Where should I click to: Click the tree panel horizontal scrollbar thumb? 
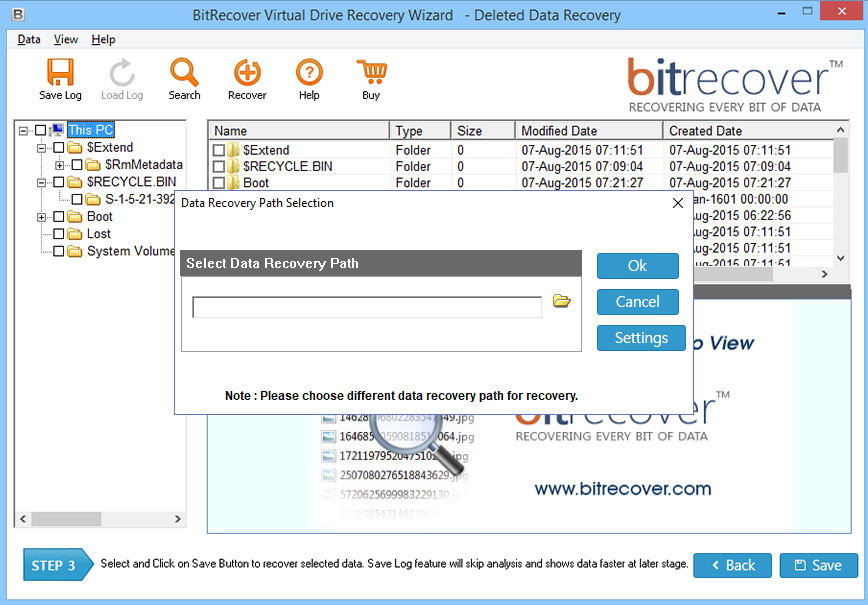66,519
